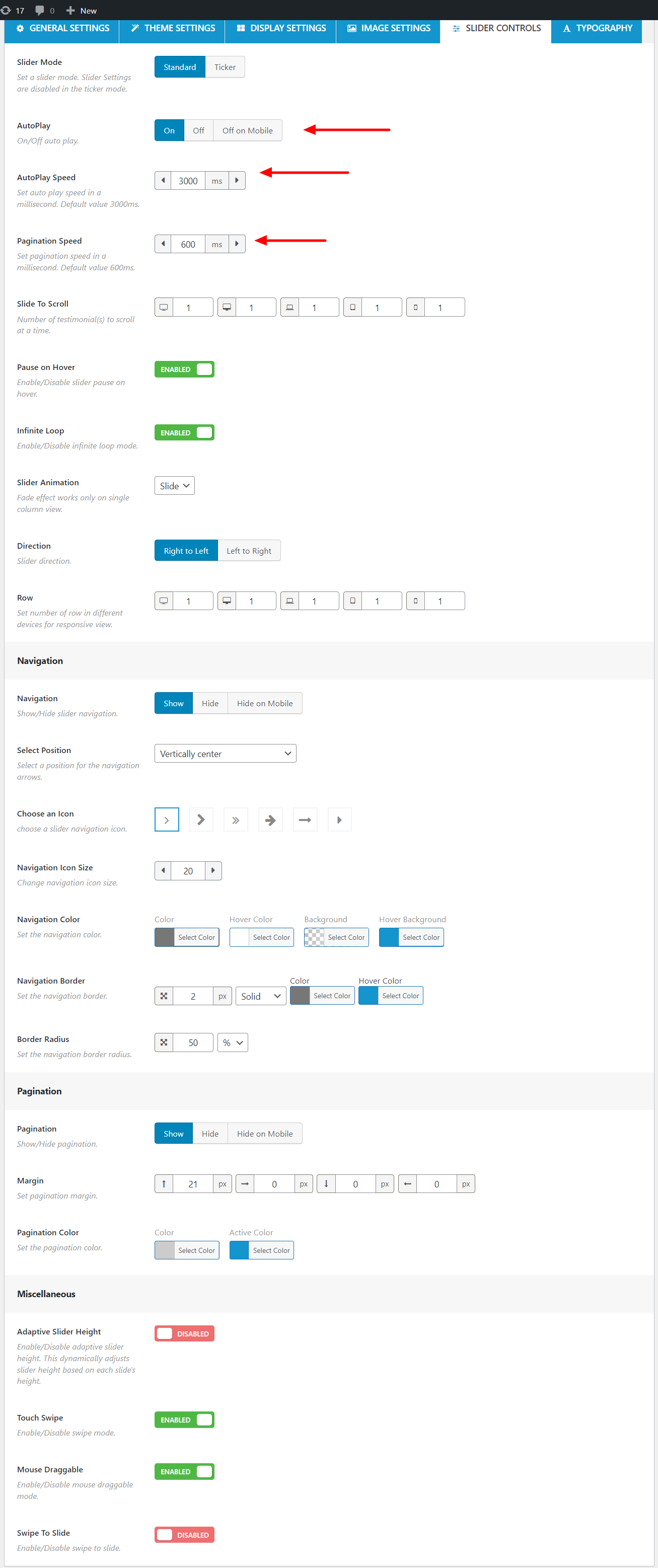The width and height of the screenshot is (658, 1568).
Task: Toggle Mouse Draggable switch
Action: [184, 1471]
